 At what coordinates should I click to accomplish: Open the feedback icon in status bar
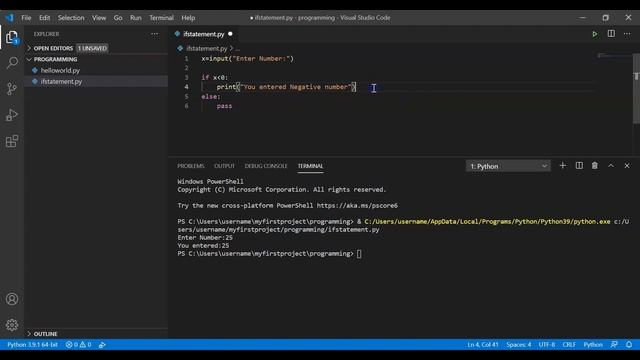pos(614,344)
